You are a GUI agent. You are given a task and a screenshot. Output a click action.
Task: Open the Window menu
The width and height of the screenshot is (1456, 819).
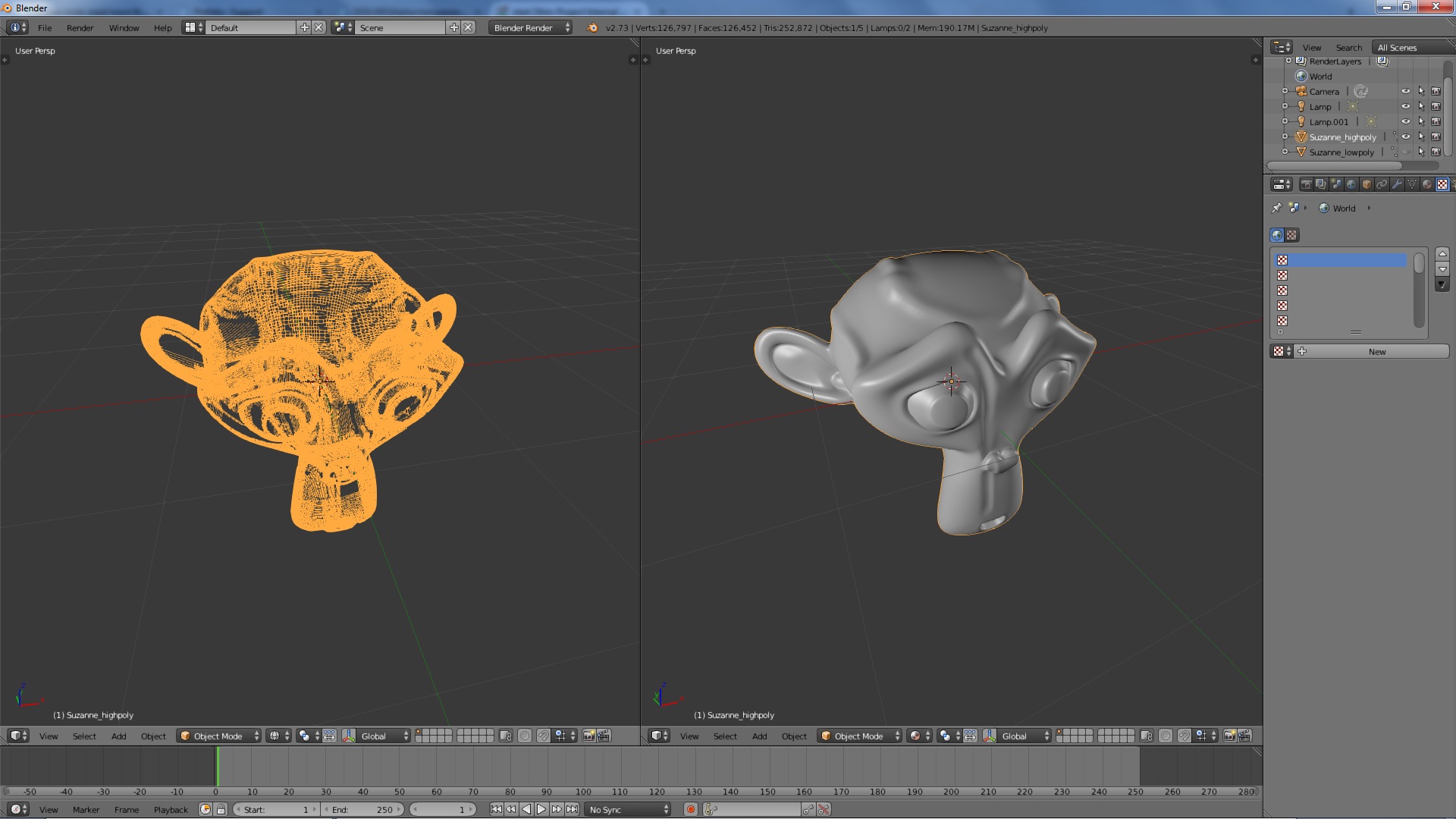click(124, 27)
